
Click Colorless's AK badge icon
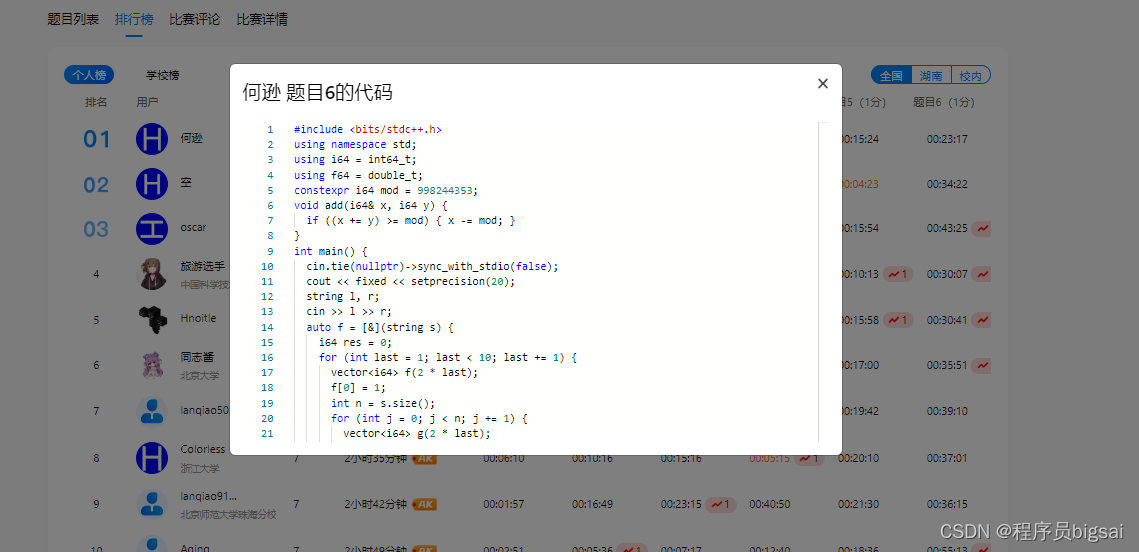424,458
